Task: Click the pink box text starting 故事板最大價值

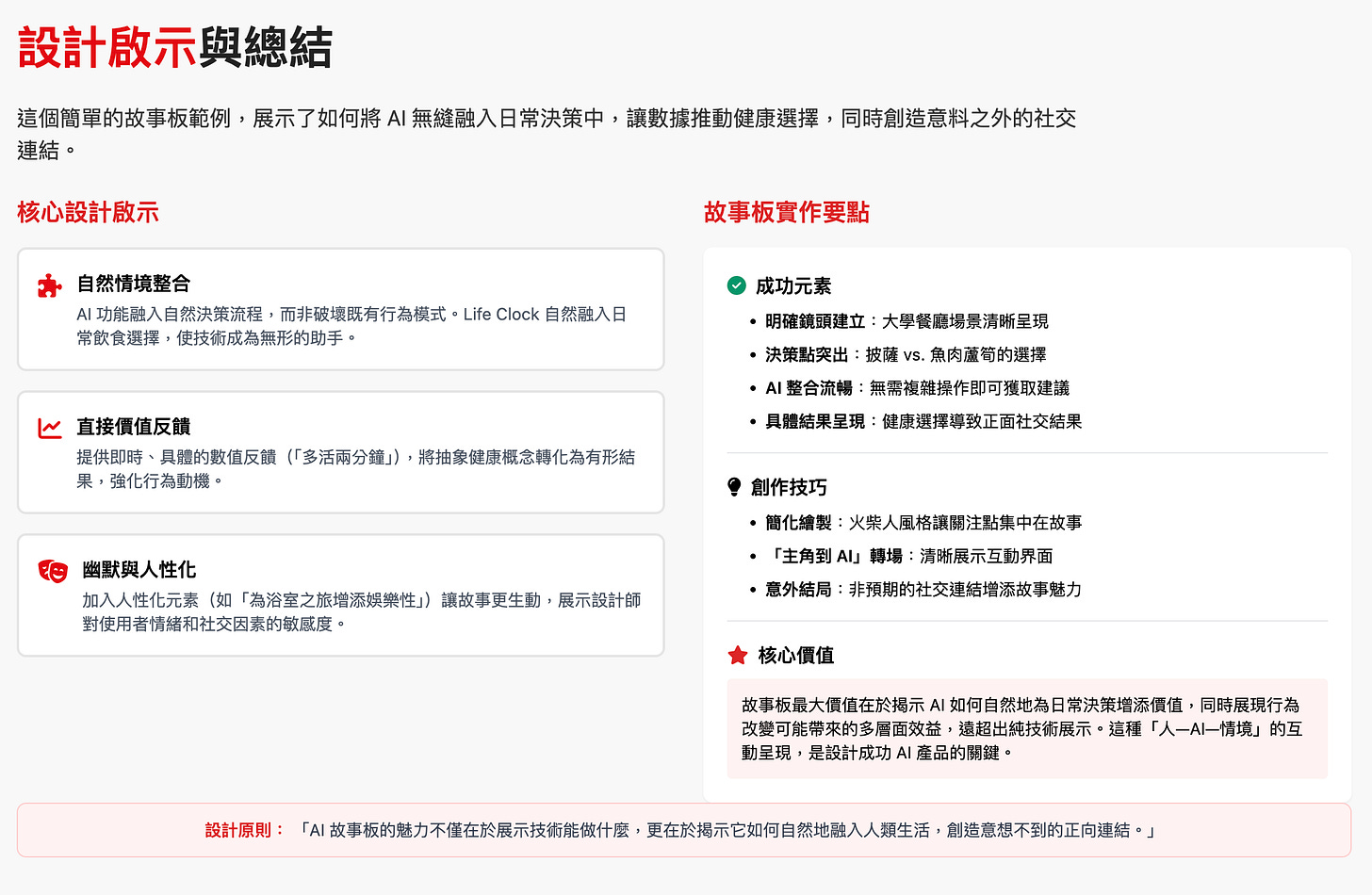Action: (x=1022, y=728)
